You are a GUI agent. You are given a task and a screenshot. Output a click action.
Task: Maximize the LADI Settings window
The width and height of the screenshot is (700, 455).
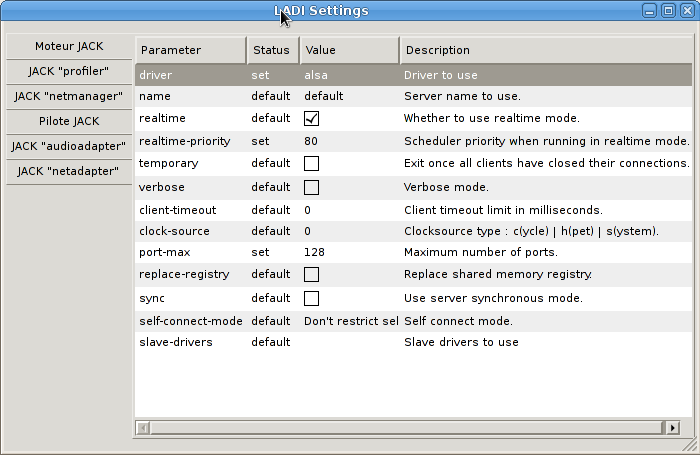(x=668, y=10)
